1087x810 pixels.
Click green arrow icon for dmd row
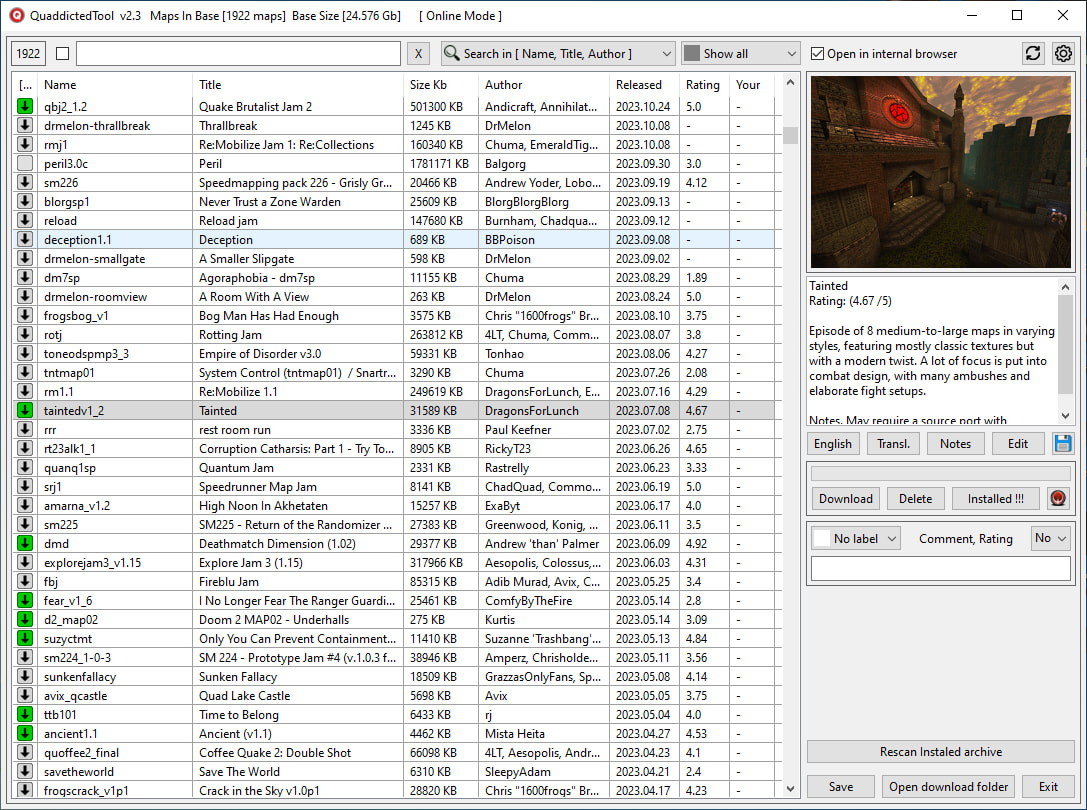pos(25,544)
